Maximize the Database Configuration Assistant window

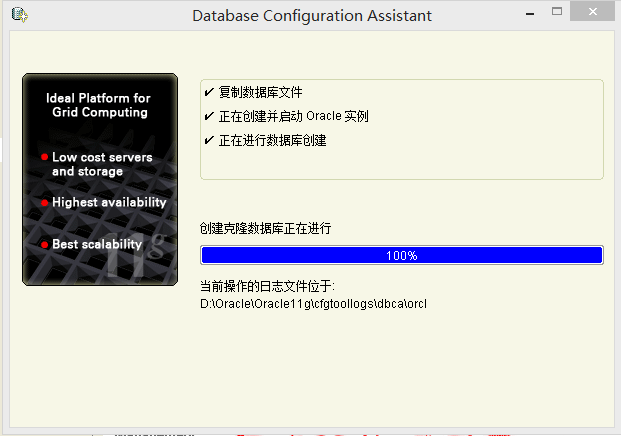pos(557,11)
